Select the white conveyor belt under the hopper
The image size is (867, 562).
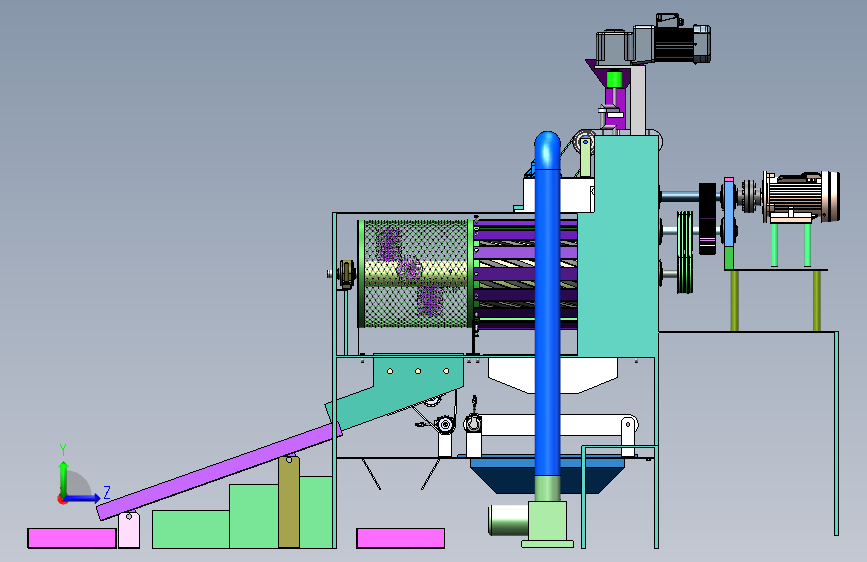point(553,425)
